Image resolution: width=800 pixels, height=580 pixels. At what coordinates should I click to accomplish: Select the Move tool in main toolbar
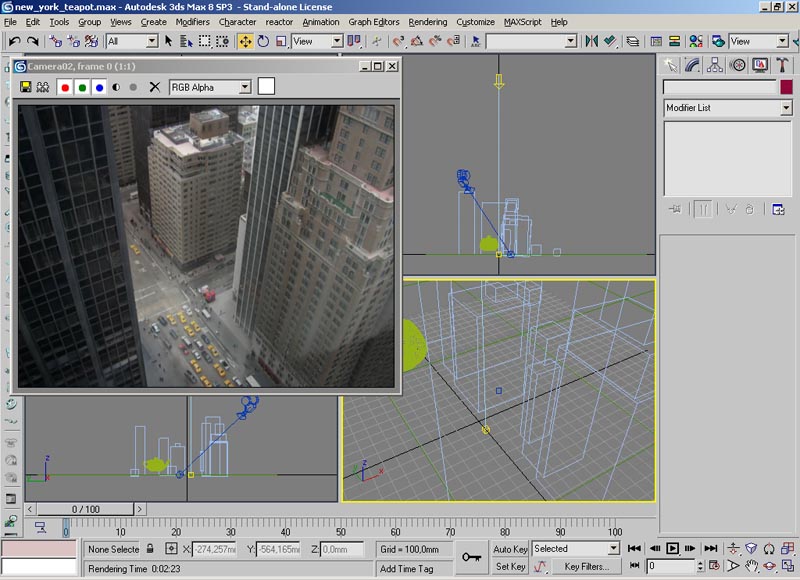click(x=245, y=42)
